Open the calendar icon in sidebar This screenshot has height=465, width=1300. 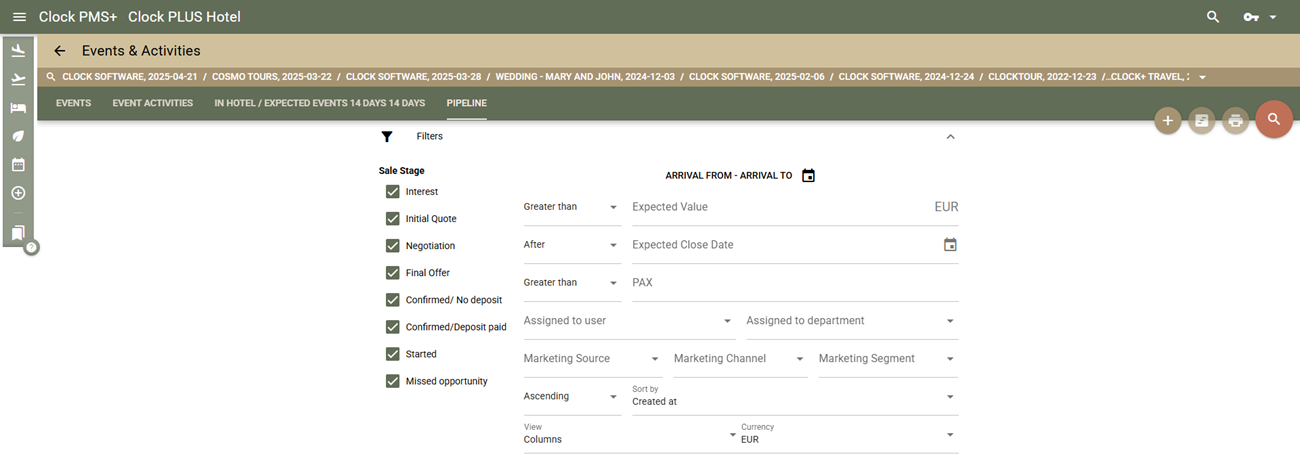pos(18,165)
